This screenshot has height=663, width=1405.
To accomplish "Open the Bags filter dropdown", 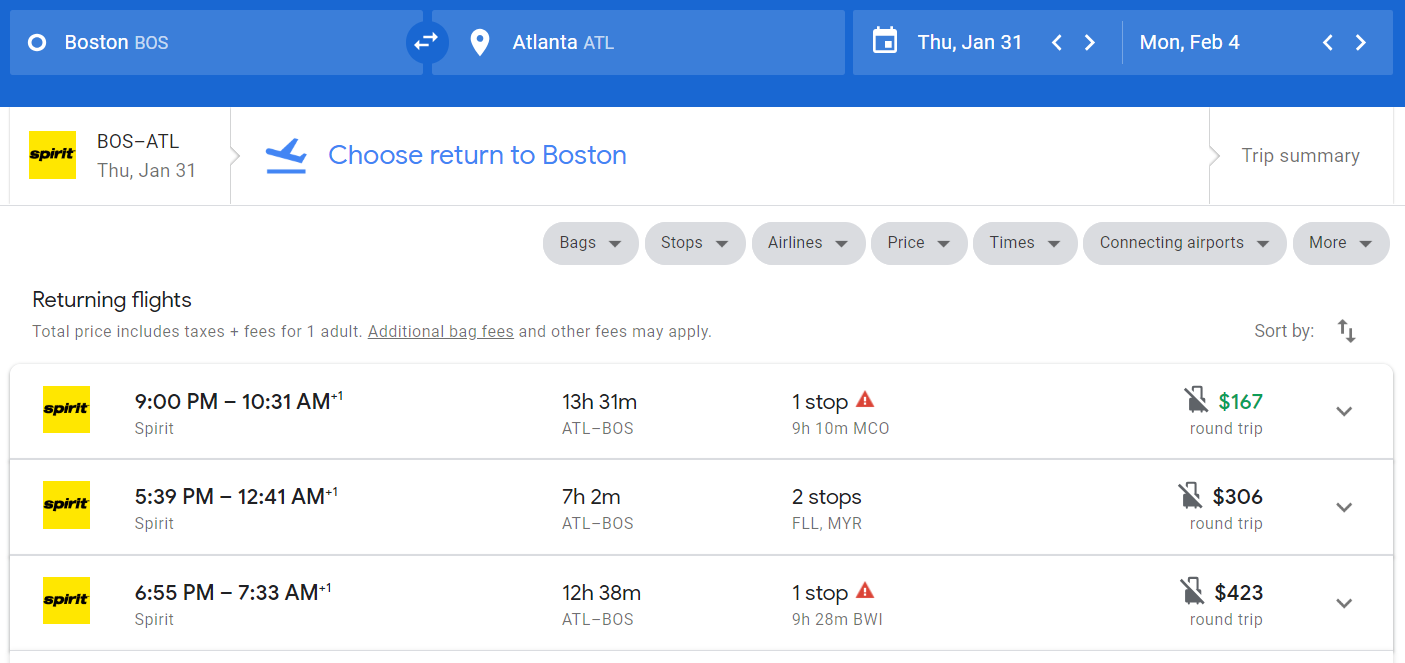I will coord(590,243).
